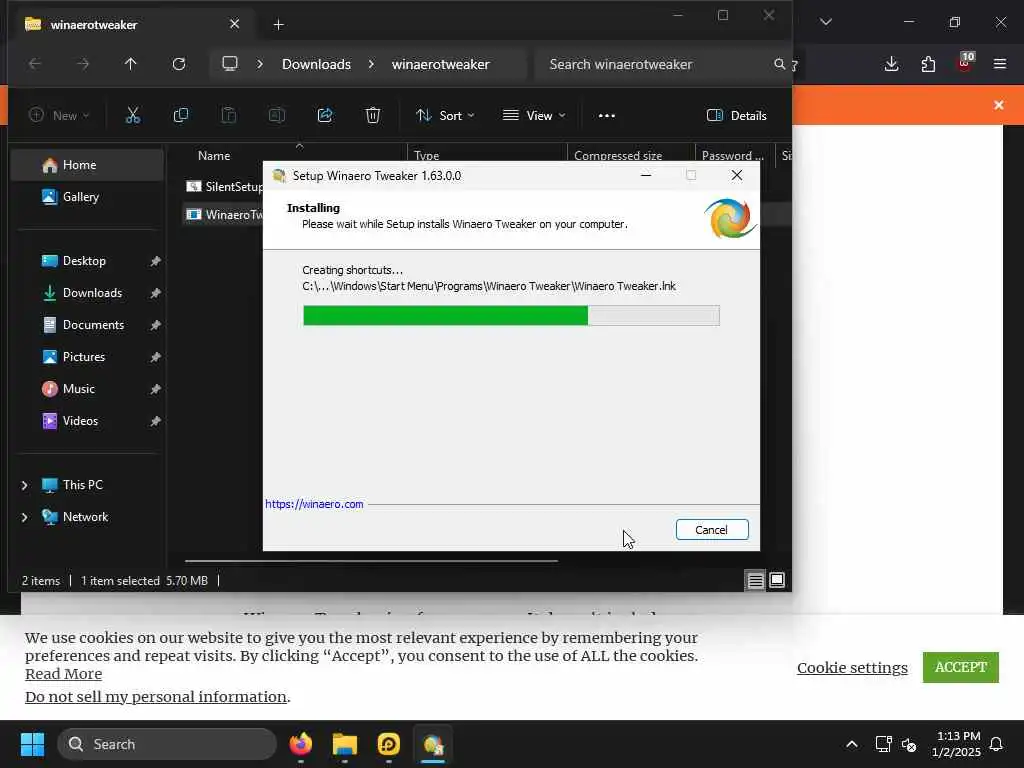Click the Delete trash icon in Explorer
The image size is (1024, 768).
pyautogui.click(x=373, y=116)
